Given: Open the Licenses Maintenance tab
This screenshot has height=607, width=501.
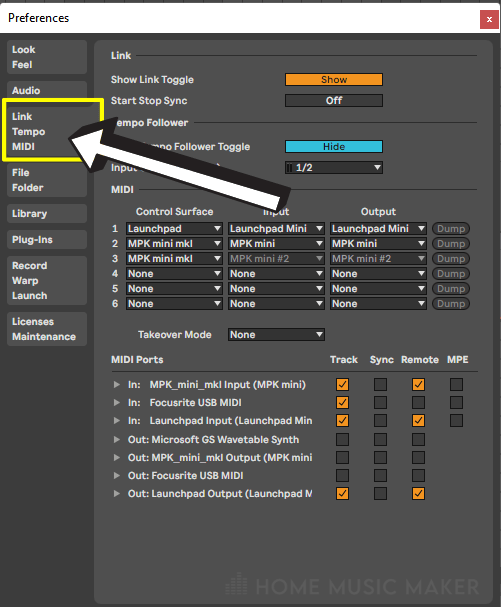Looking at the screenshot, I should point(47,329).
